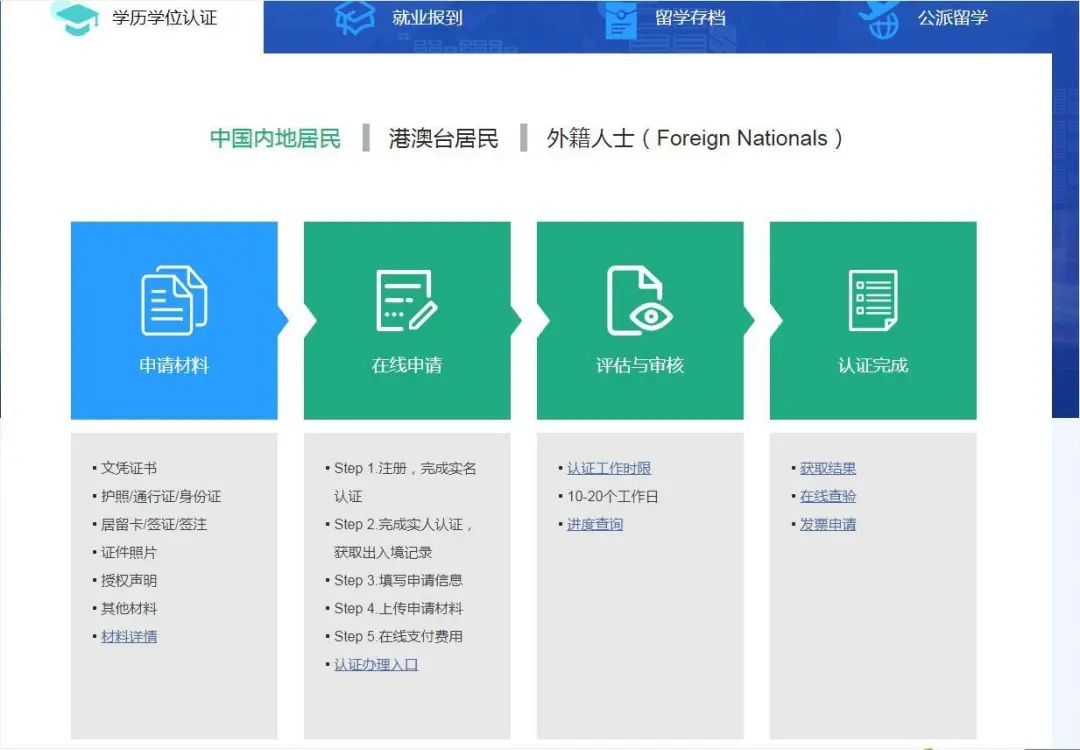Open the 发票申请 link
The height and width of the screenshot is (750, 1080).
(x=828, y=524)
